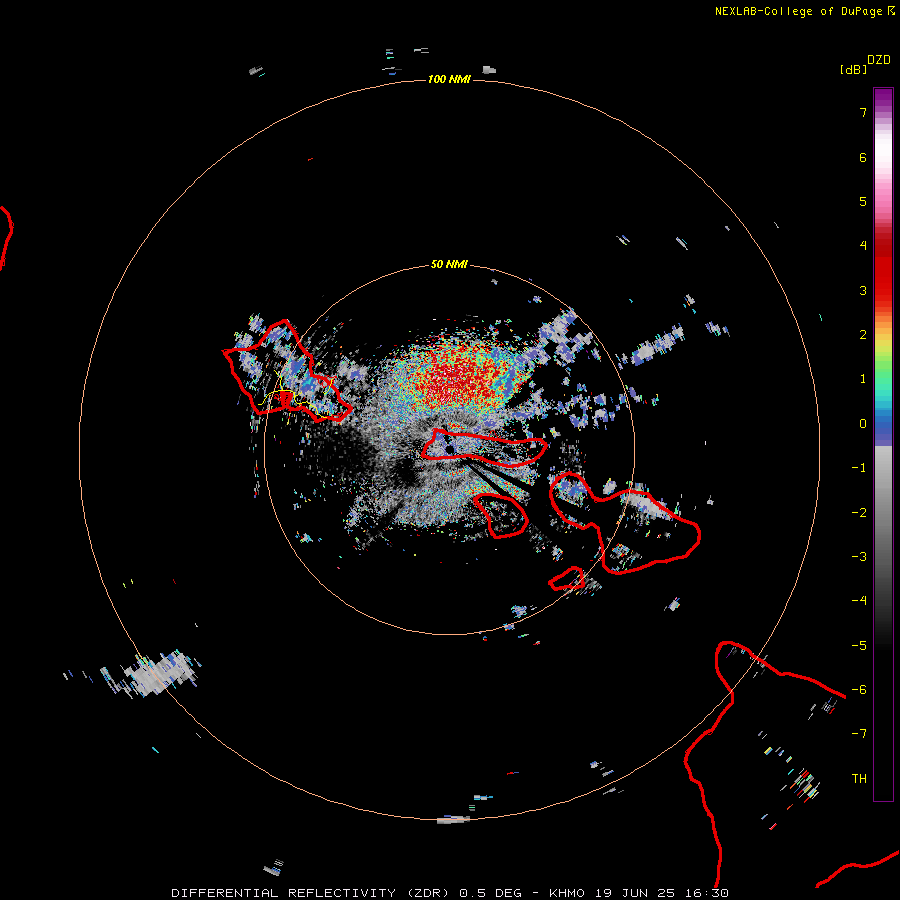Click the [dB] units label

(x=853, y=70)
